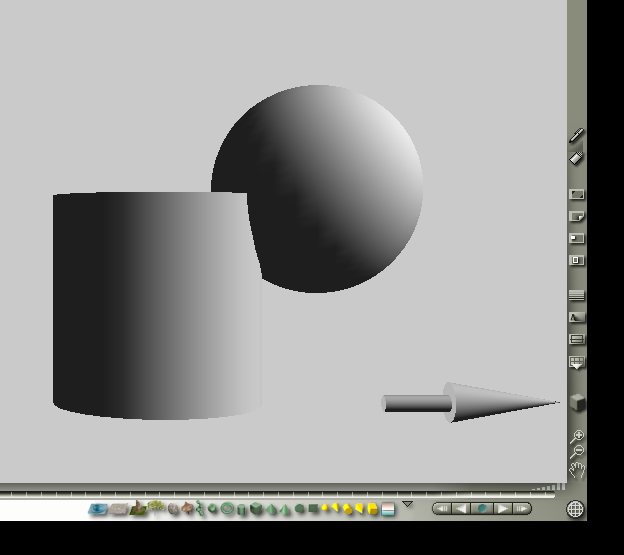The image size is (624, 555).
Task: Create a green cube primitive
Action: coord(256,508)
